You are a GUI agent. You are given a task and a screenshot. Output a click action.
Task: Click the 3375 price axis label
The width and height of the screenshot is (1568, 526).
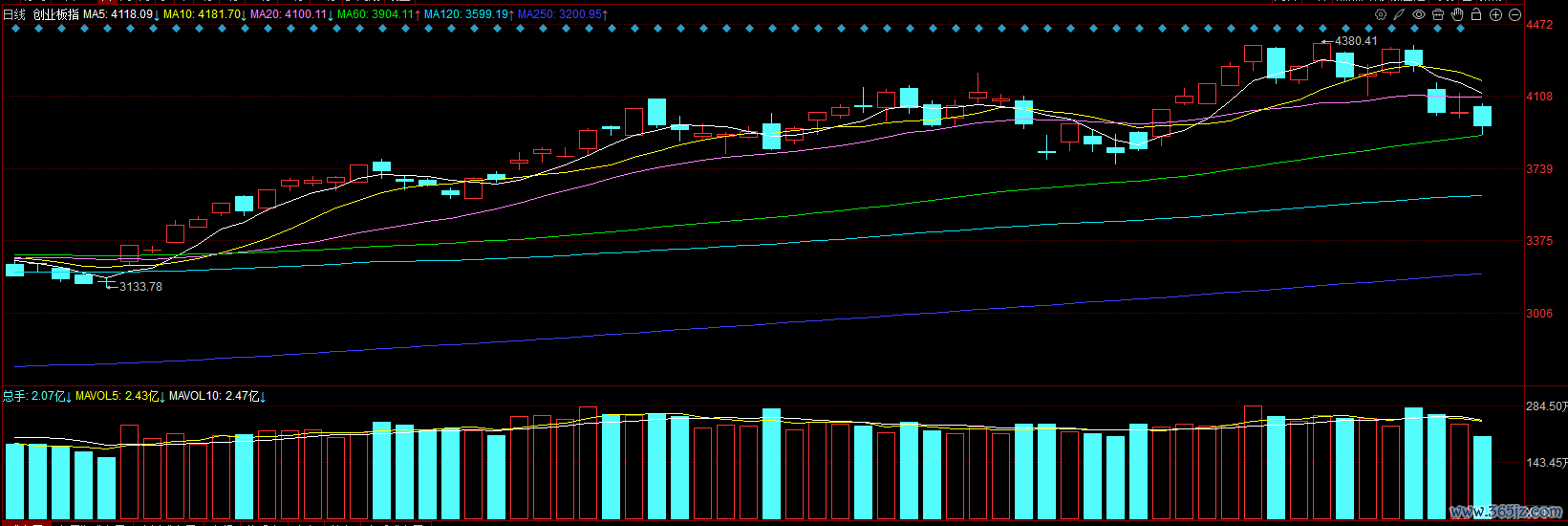tap(1539, 241)
